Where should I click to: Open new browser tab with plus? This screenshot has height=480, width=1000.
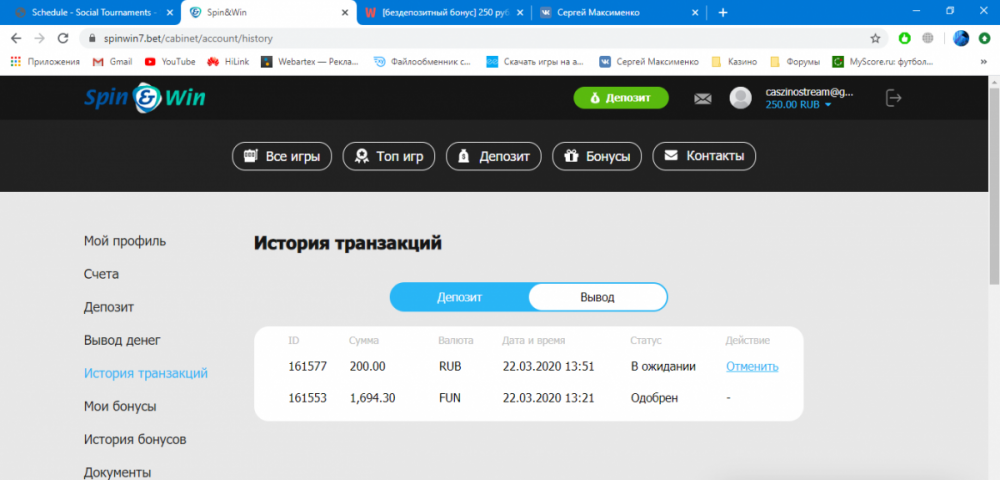click(x=723, y=12)
